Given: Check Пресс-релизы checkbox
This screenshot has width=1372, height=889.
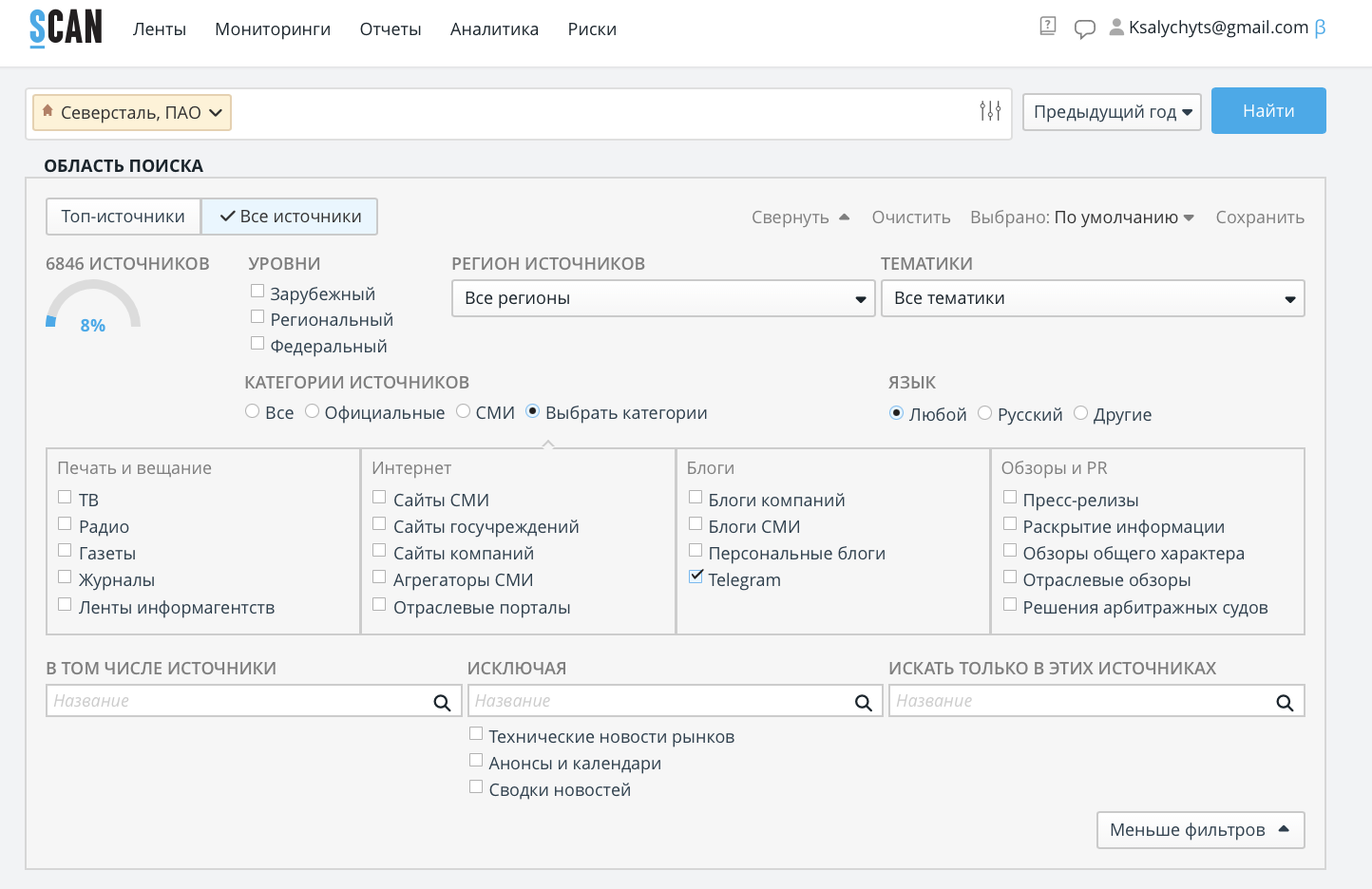Looking at the screenshot, I should [1010, 497].
